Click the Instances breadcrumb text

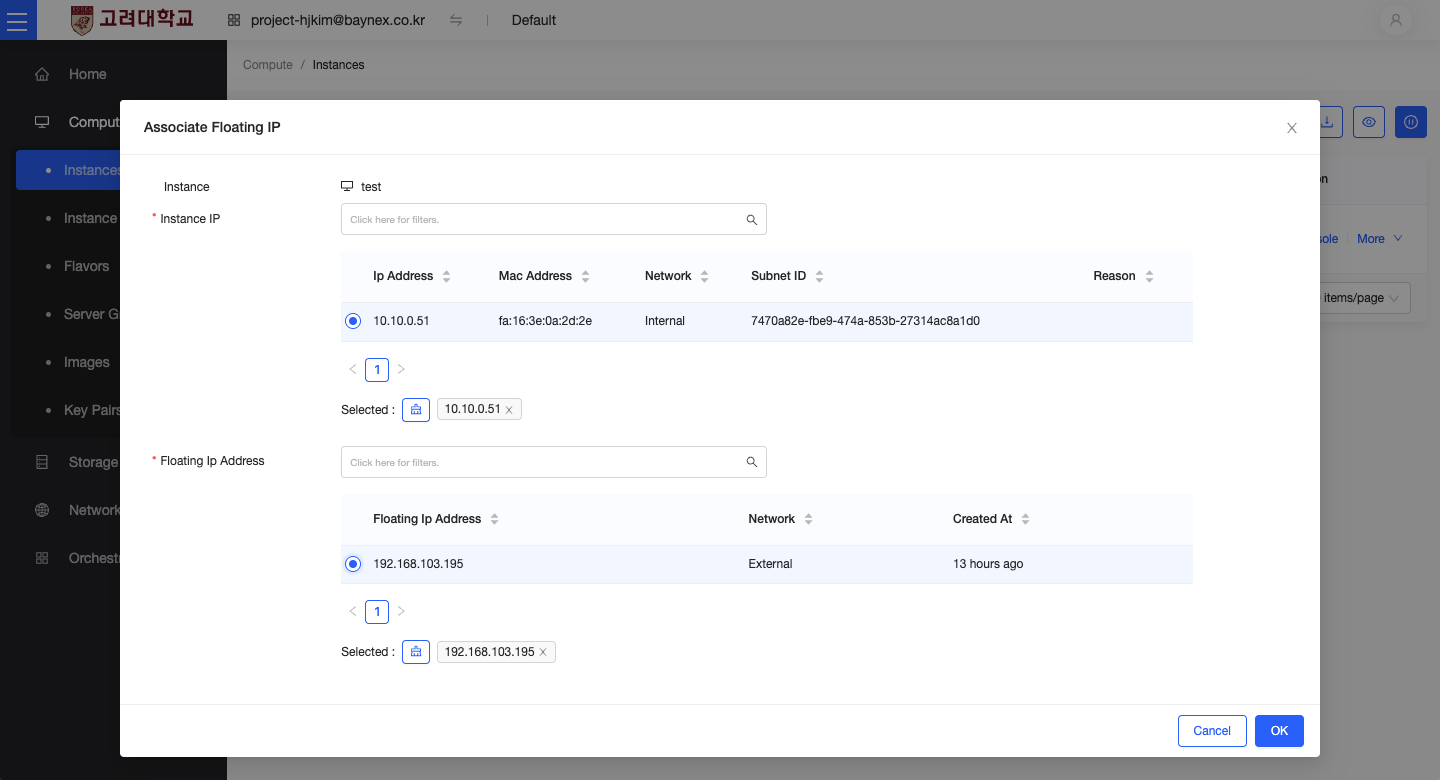tap(338, 65)
